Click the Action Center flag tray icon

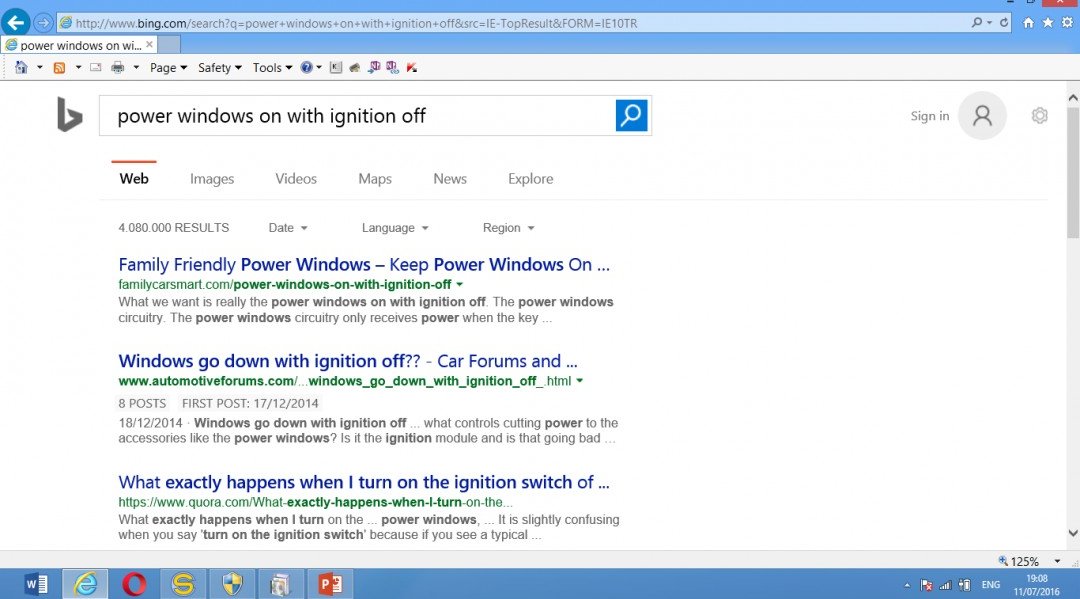(926, 585)
